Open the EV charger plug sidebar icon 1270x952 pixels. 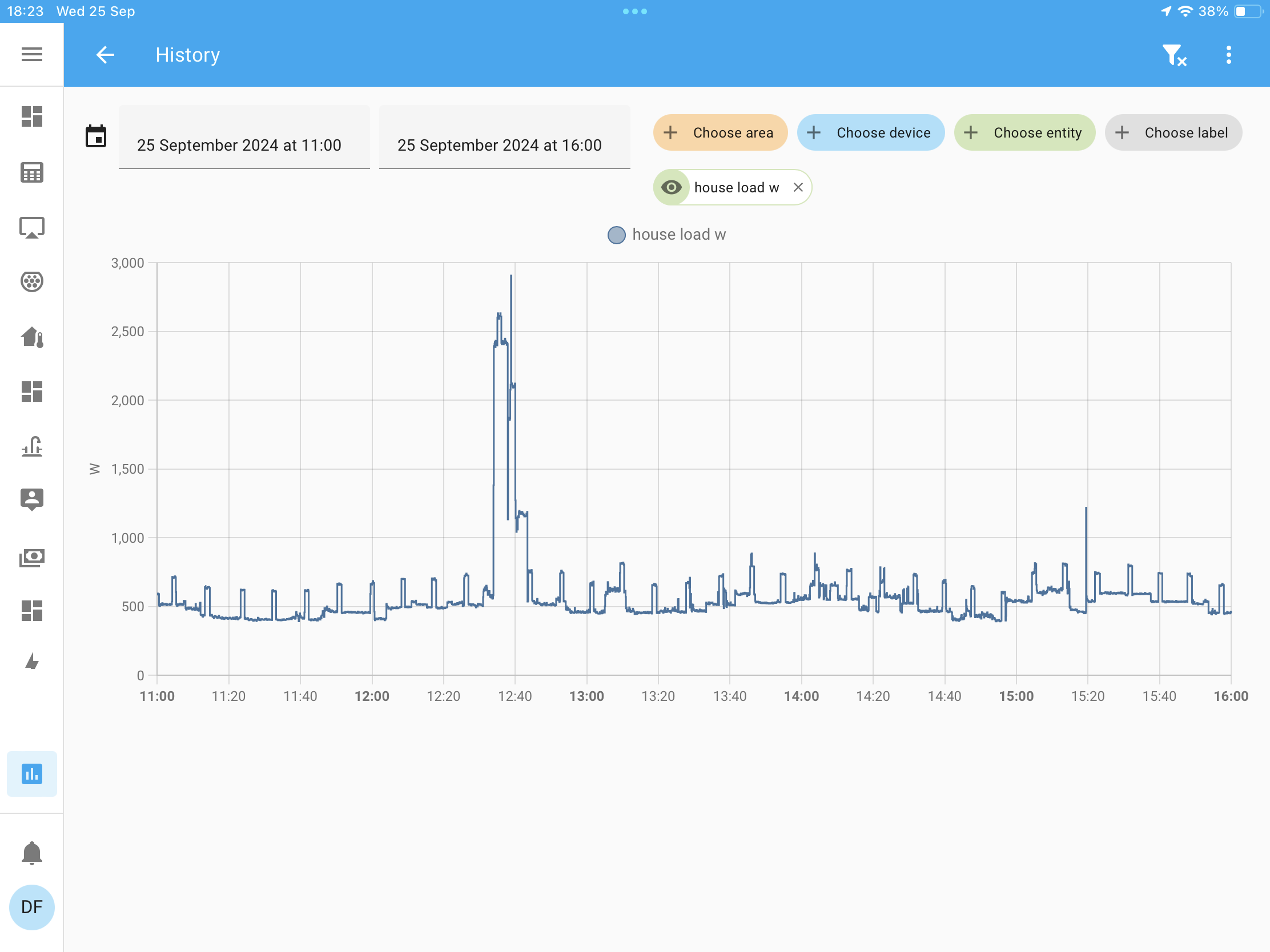point(31,281)
